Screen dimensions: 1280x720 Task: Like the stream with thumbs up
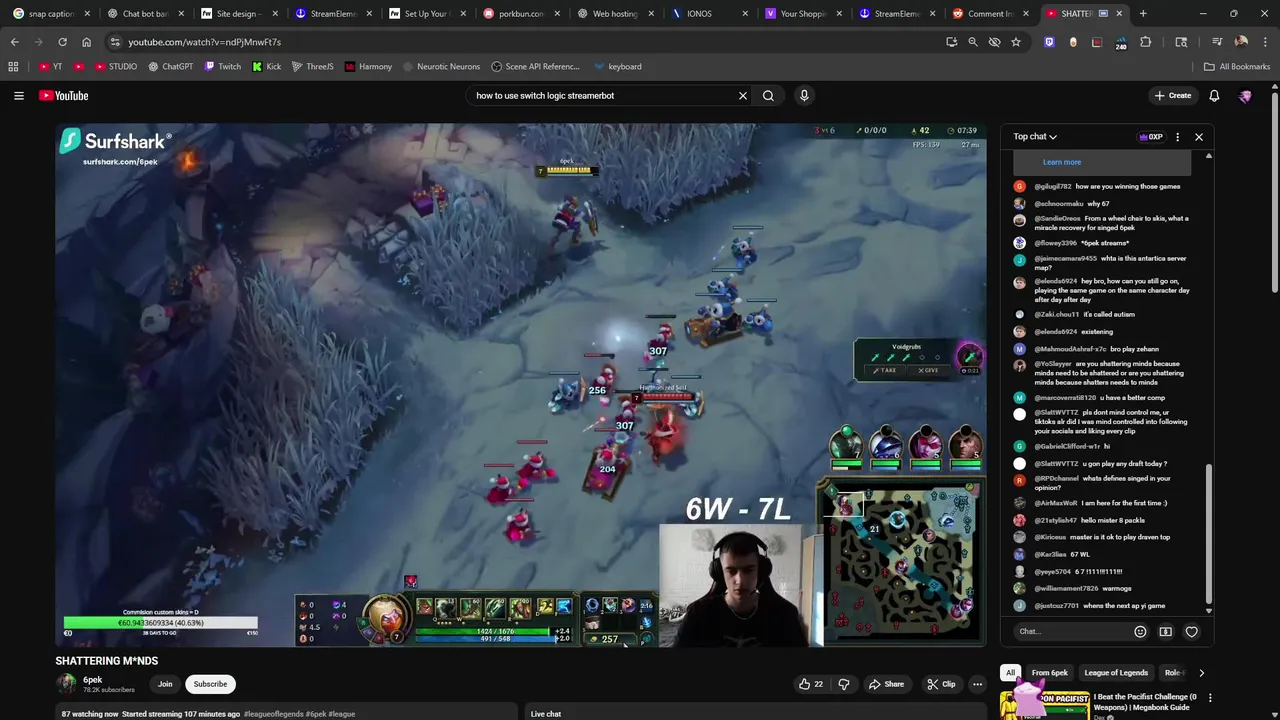[811, 684]
